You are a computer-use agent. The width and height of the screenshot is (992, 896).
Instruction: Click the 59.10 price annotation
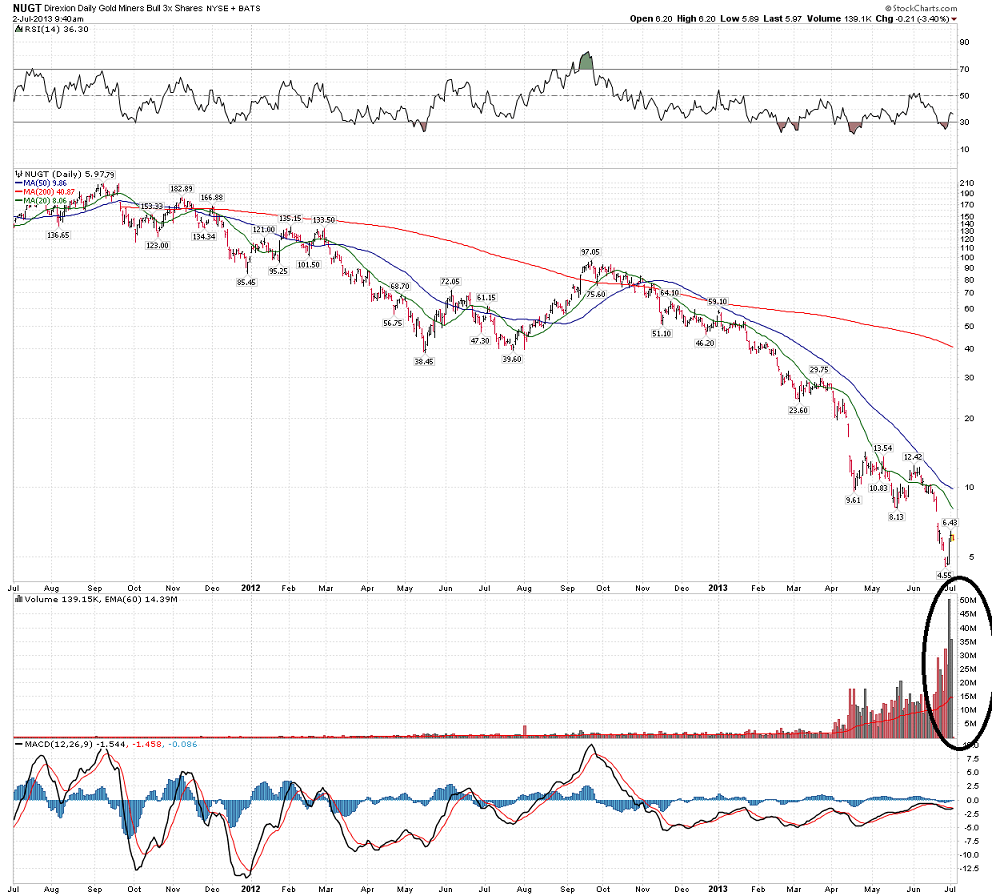click(717, 302)
